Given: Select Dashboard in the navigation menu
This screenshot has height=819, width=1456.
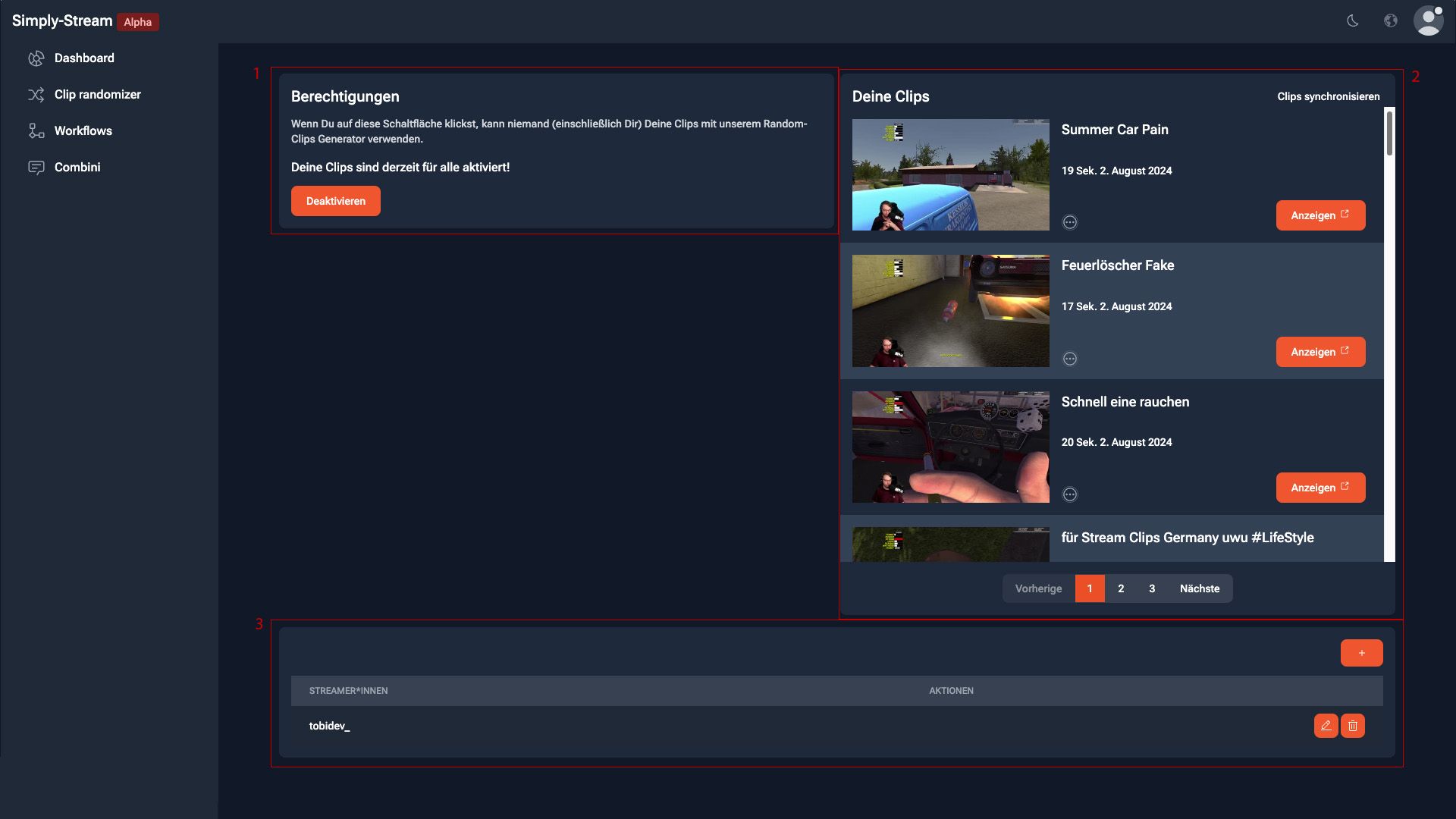Looking at the screenshot, I should pyautogui.click(x=84, y=58).
